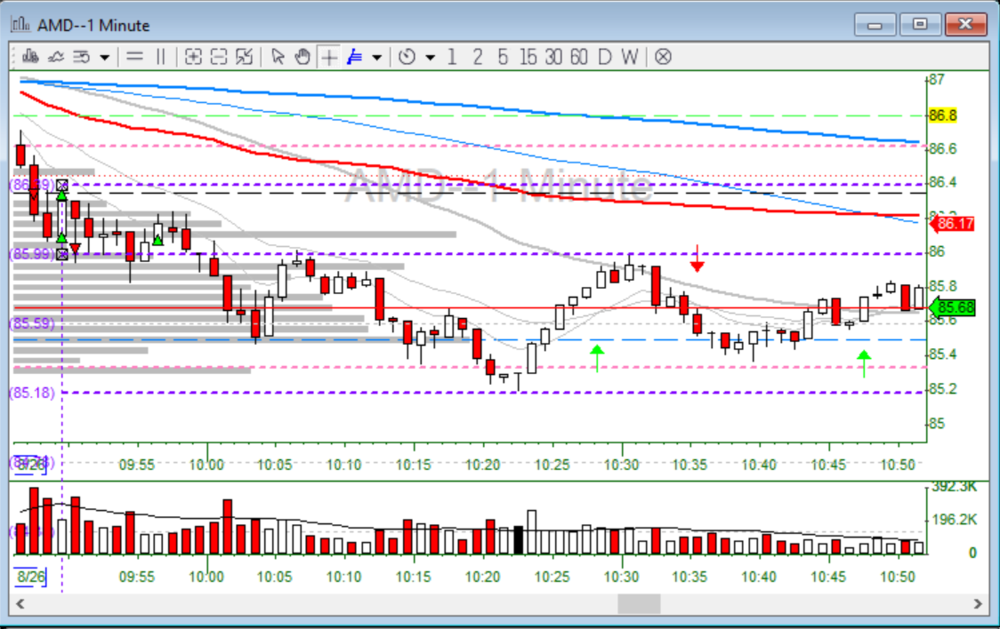The width and height of the screenshot is (1000, 629).
Task: Click the 8/26 date label under volume
Action: (31, 577)
